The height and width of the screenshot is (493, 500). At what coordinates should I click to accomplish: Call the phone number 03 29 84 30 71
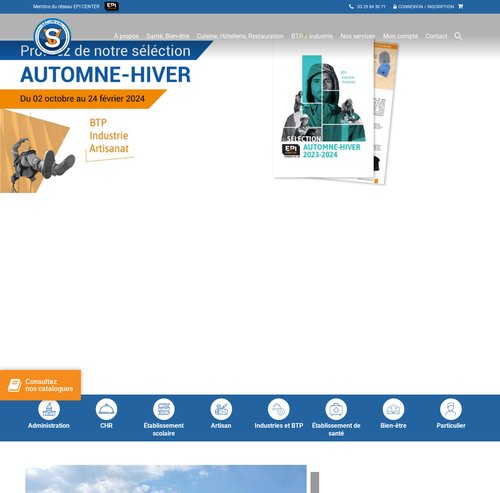[371, 6]
